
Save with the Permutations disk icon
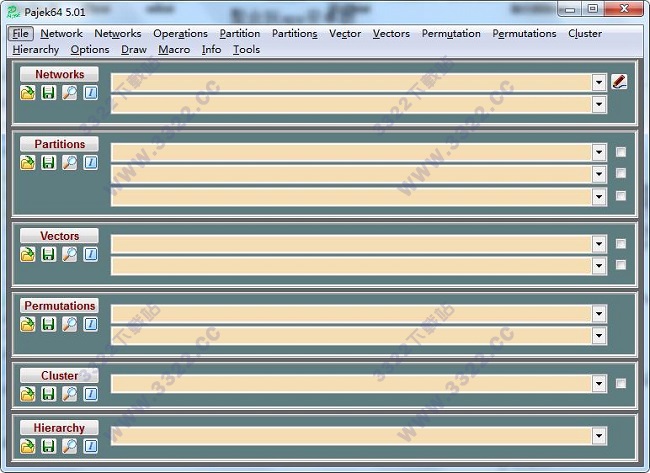coord(49,324)
